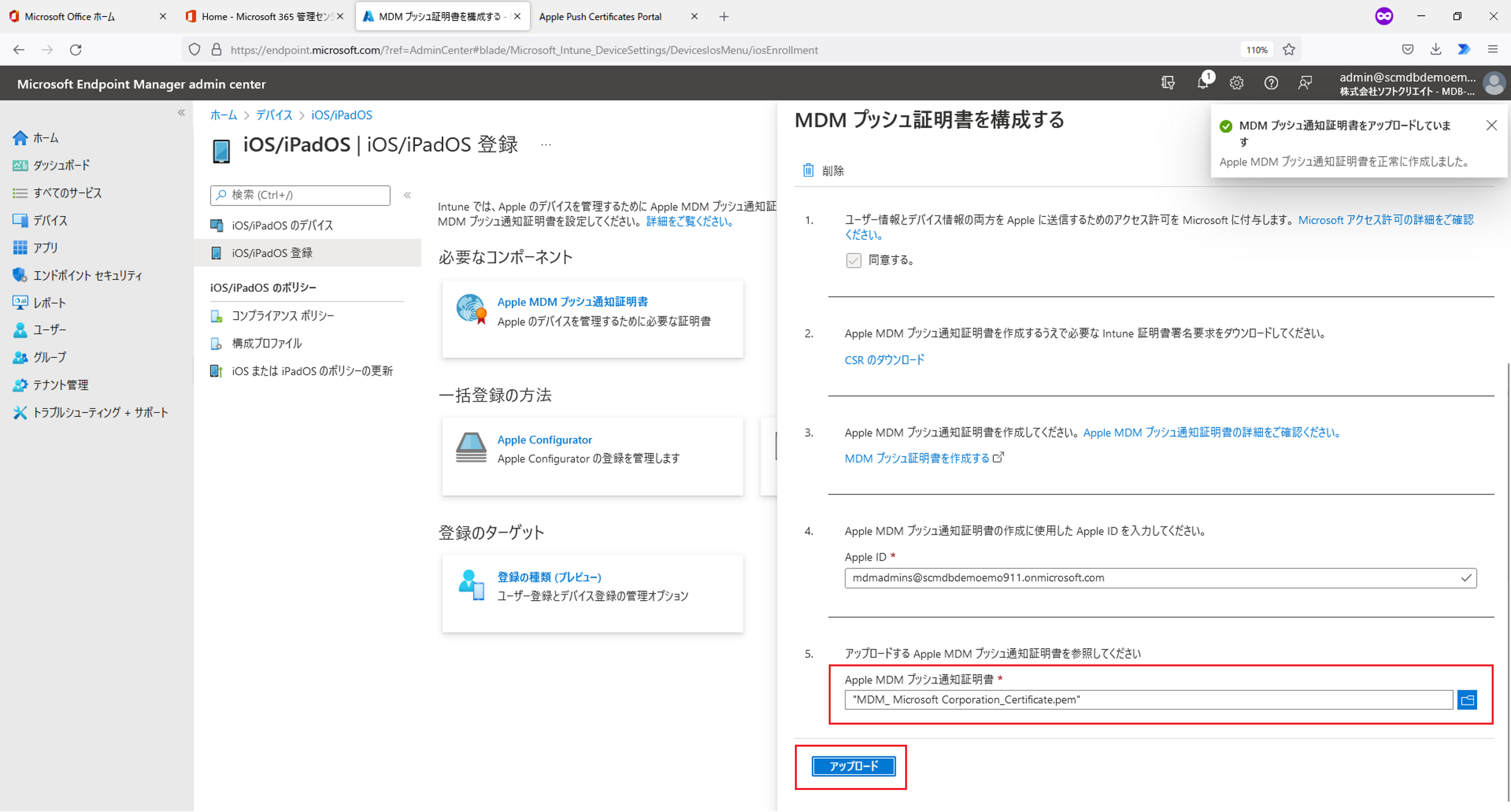Click the account avatar icon
The width and height of the screenshot is (1511, 812).
tap(1493, 83)
